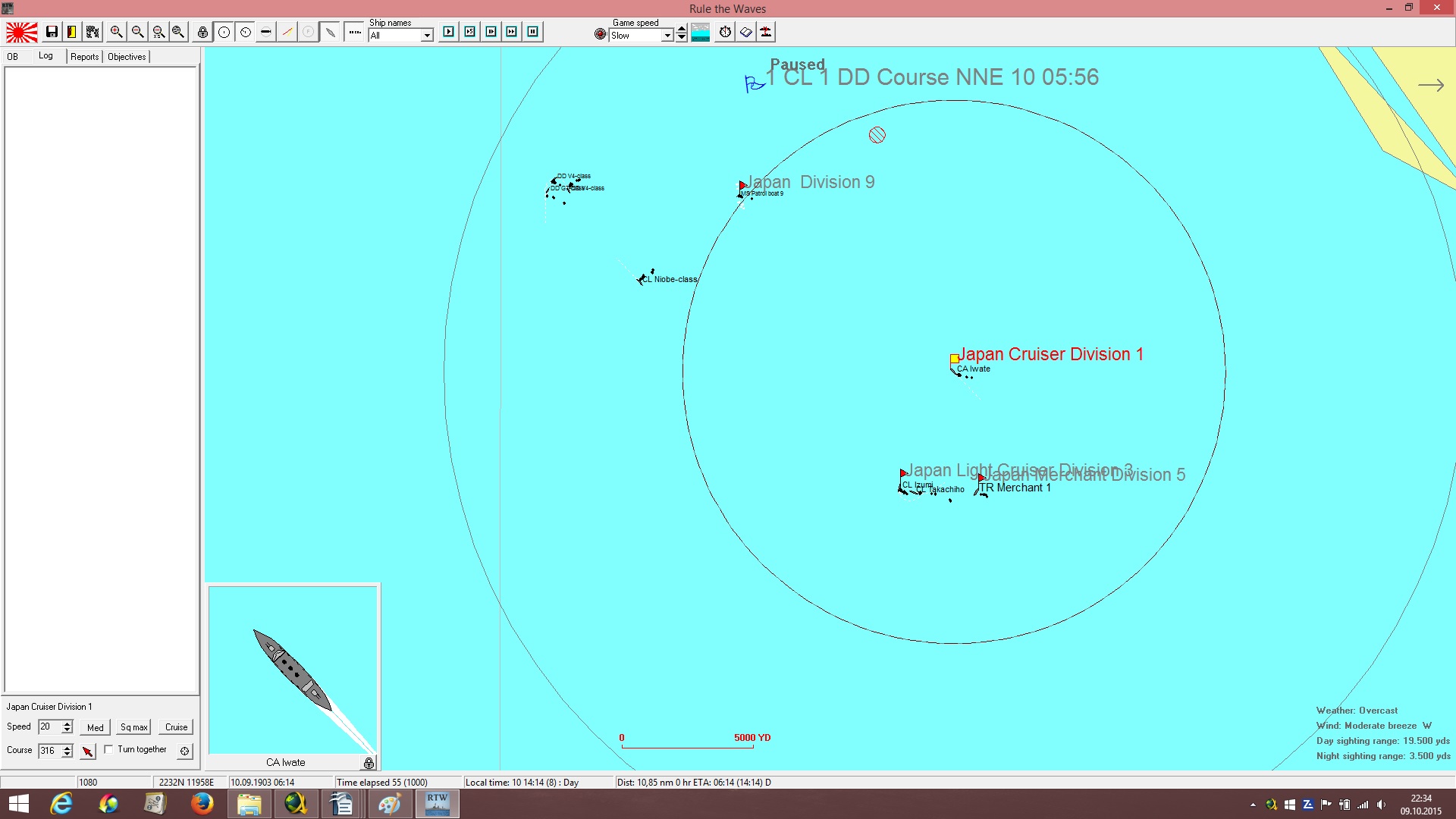Toggle the ship silhouette display button
Viewport: 1456px width, 819px height.
coord(330,32)
